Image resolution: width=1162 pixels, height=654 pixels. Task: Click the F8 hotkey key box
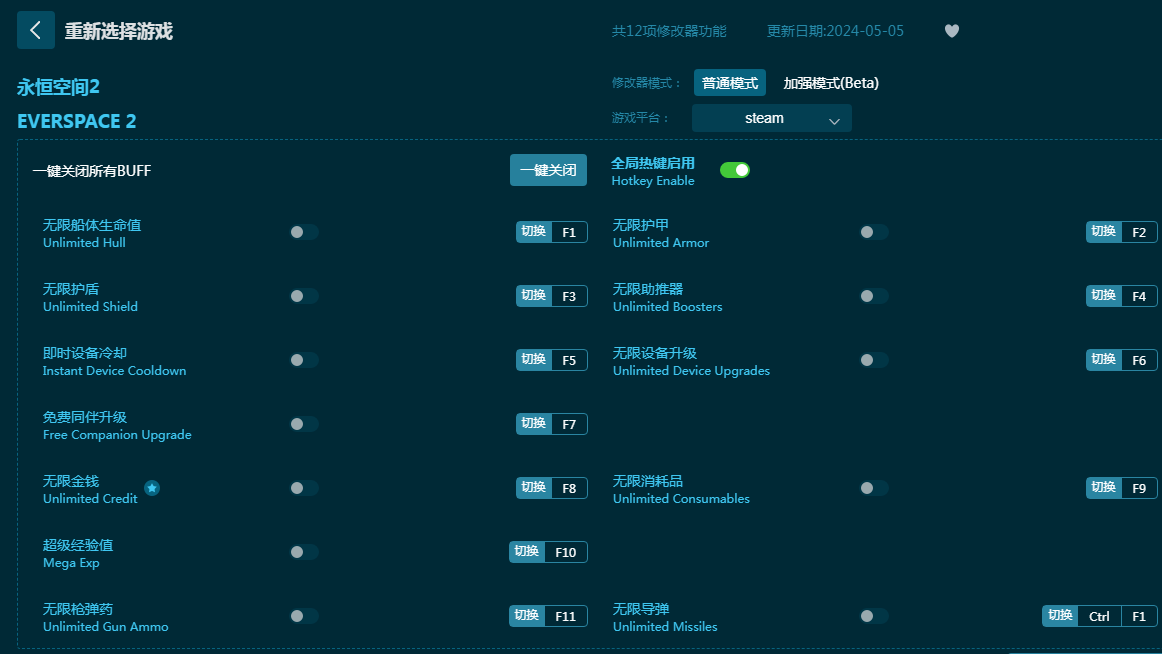(x=569, y=488)
